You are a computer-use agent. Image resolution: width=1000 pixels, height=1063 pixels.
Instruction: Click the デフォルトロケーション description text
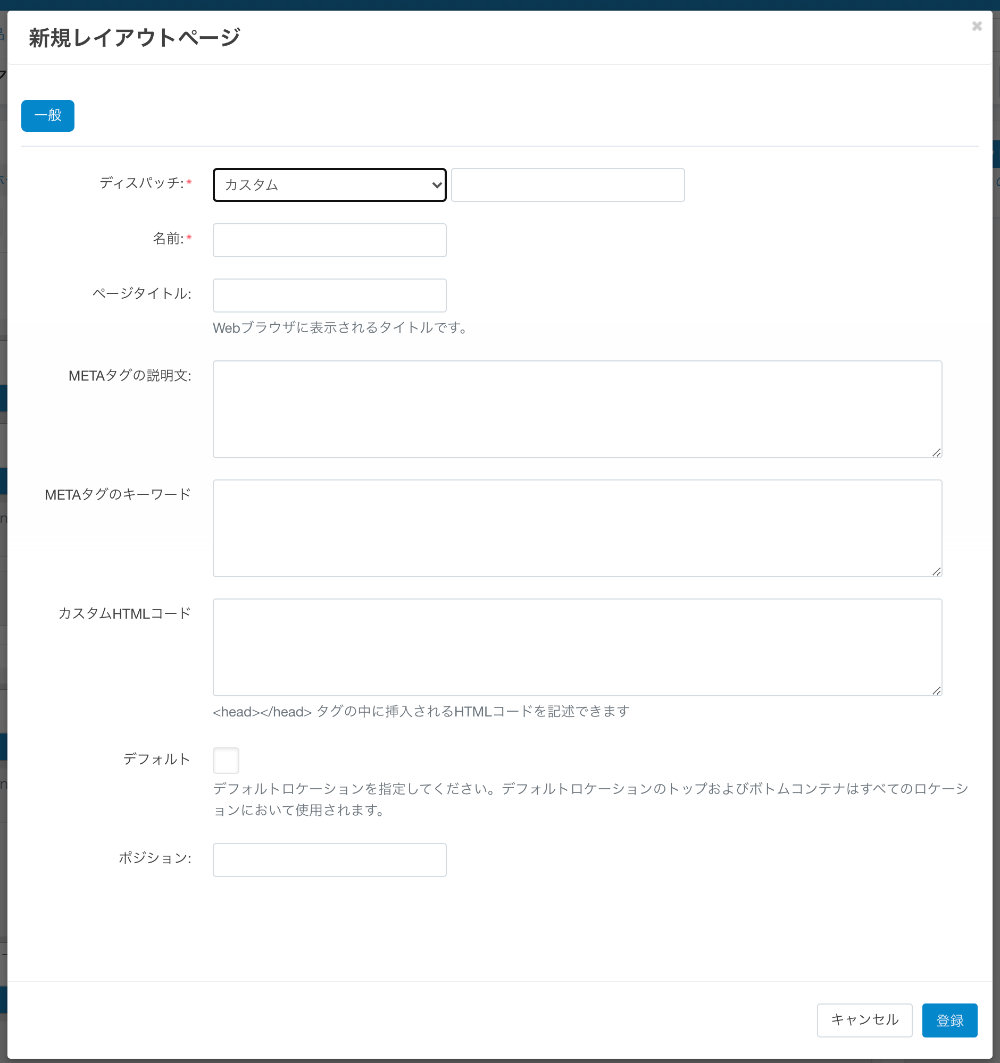pos(591,799)
